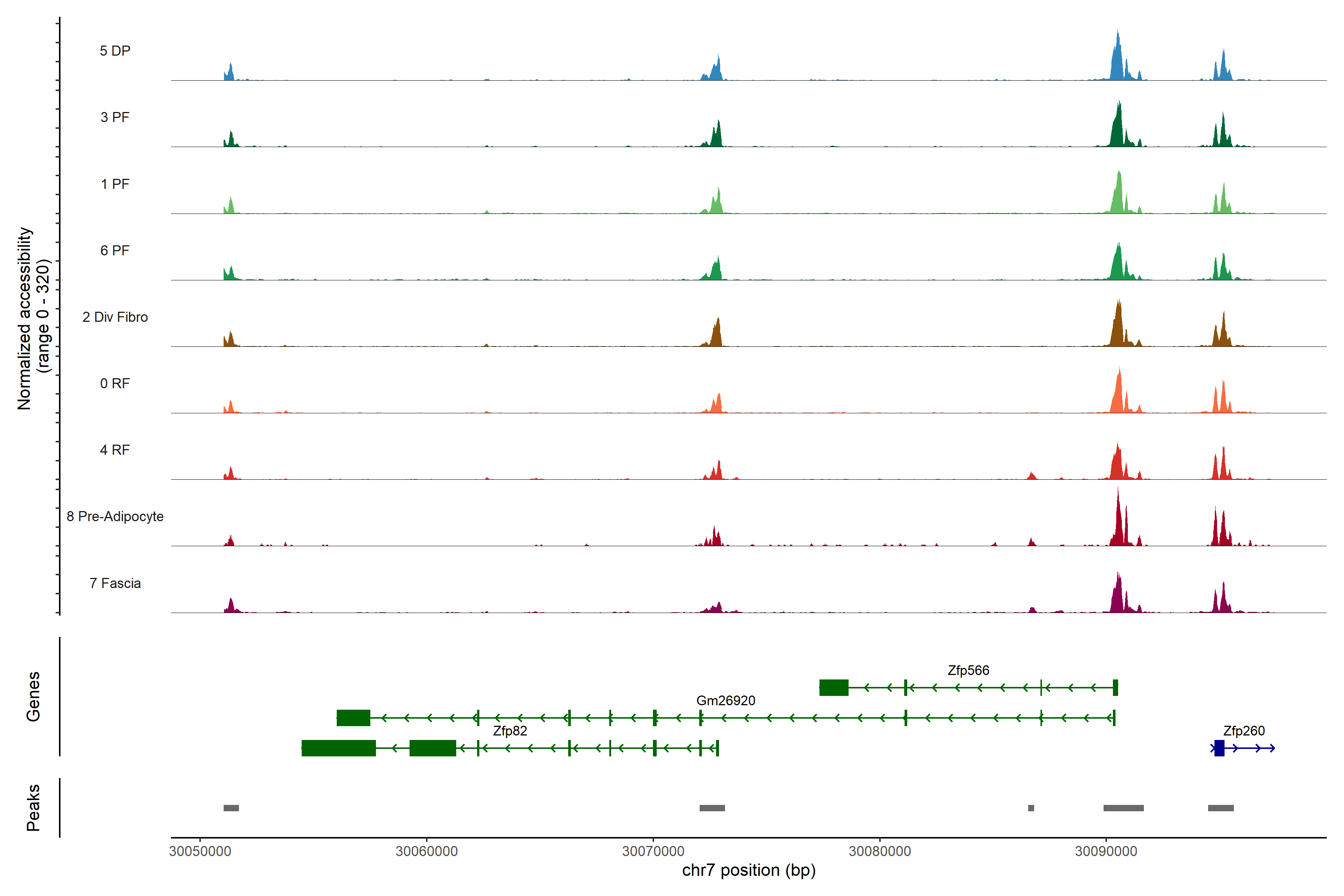Click the 8 Pre-Adipocyte track label
Viewport: 1344px width, 896px height.
115,517
